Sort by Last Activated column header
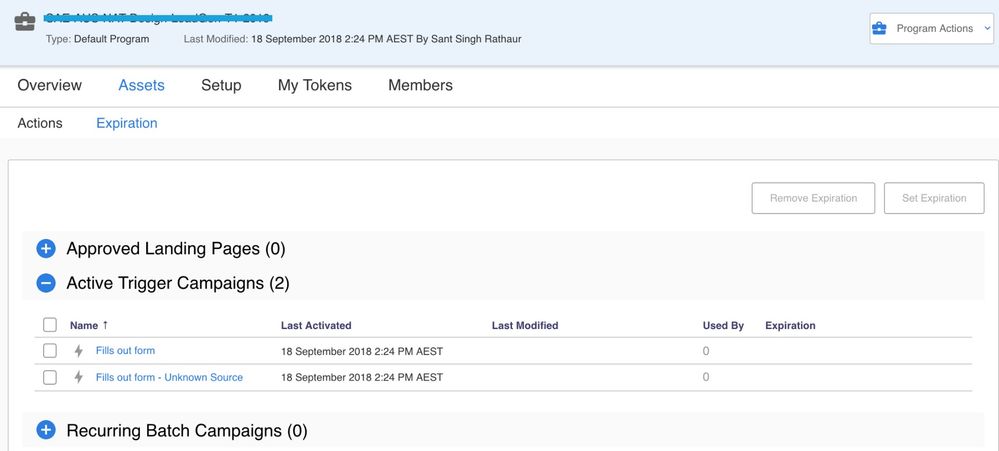This screenshot has width=999, height=451. pyautogui.click(x=316, y=326)
